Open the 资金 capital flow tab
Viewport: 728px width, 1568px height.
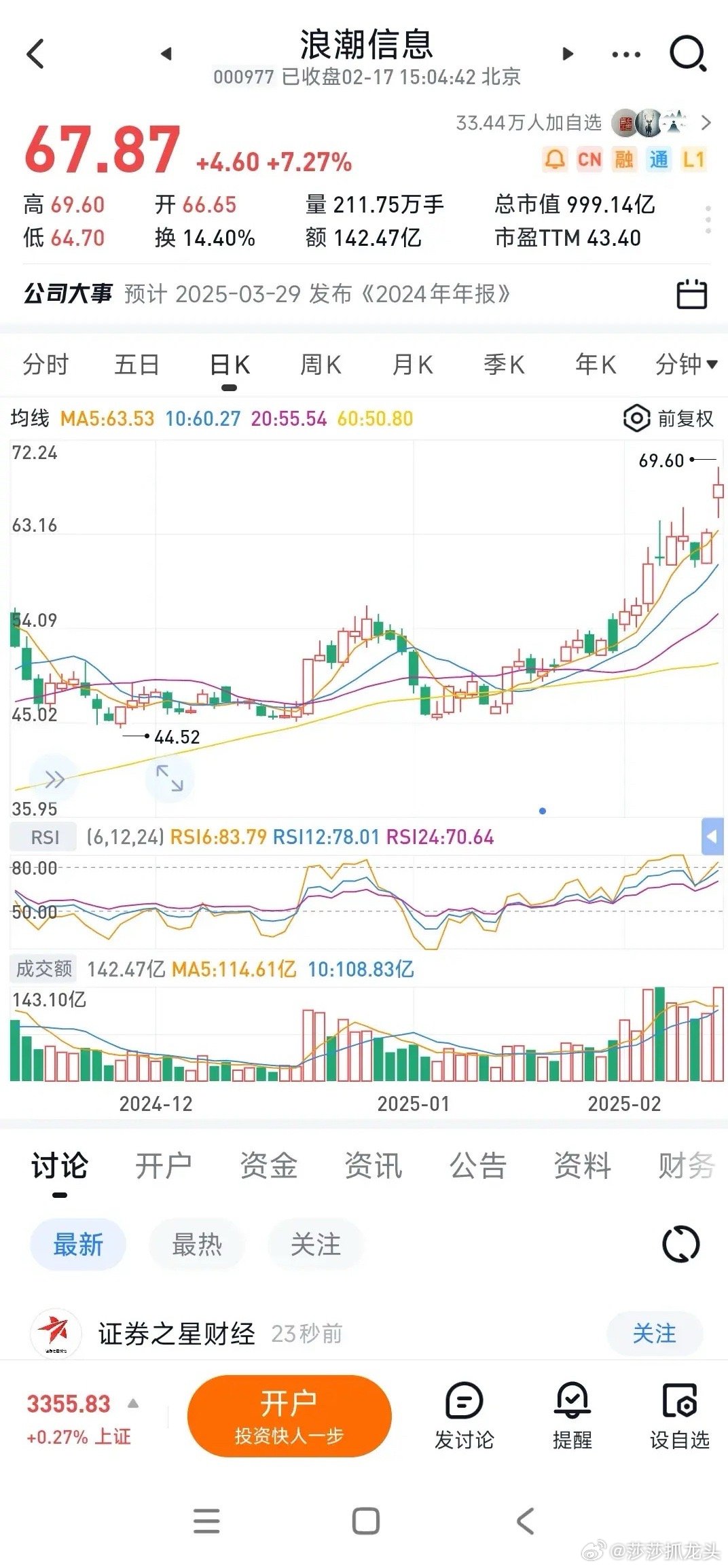[269, 1166]
